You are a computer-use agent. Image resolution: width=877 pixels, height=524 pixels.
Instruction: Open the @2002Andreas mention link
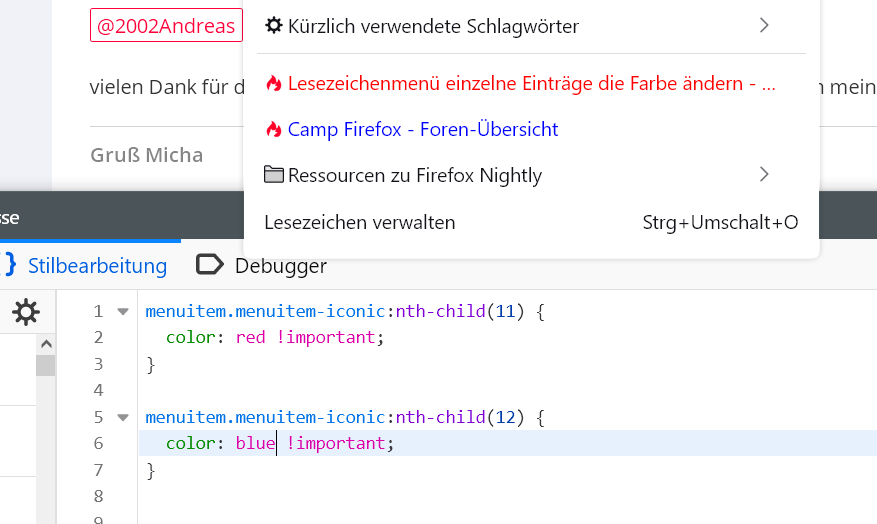click(x=167, y=26)
